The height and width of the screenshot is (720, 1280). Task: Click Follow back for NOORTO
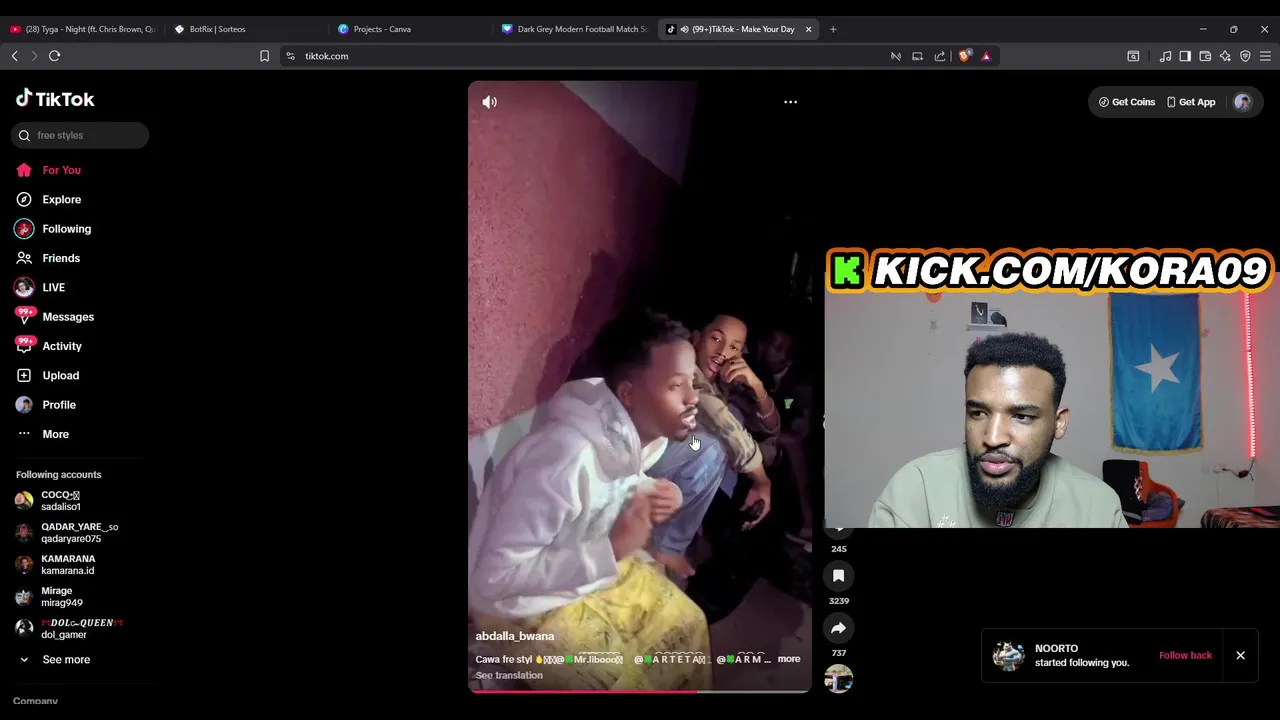[x=1185, y=656]
